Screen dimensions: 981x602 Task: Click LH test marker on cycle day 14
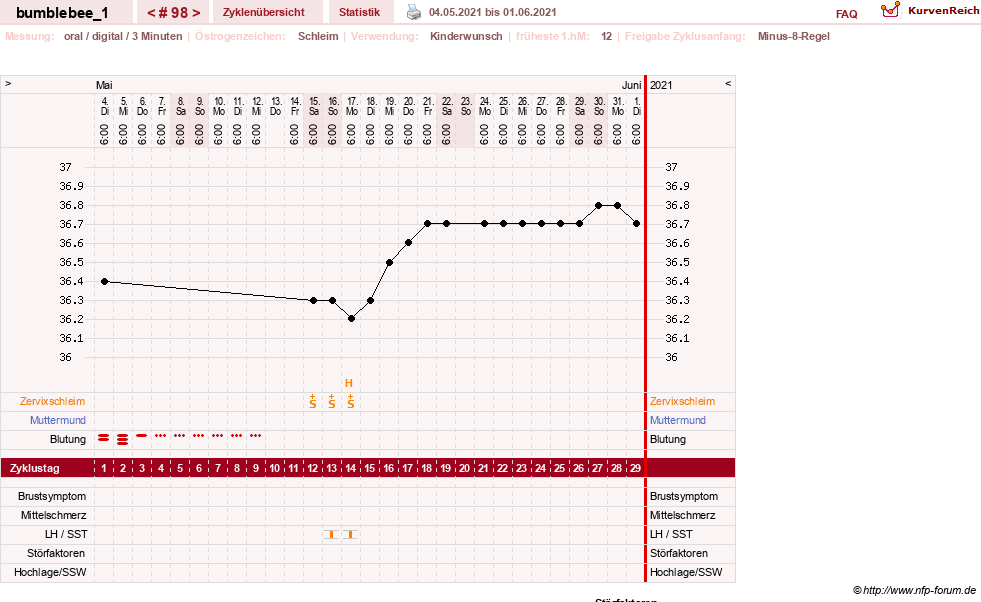[351, 534]
